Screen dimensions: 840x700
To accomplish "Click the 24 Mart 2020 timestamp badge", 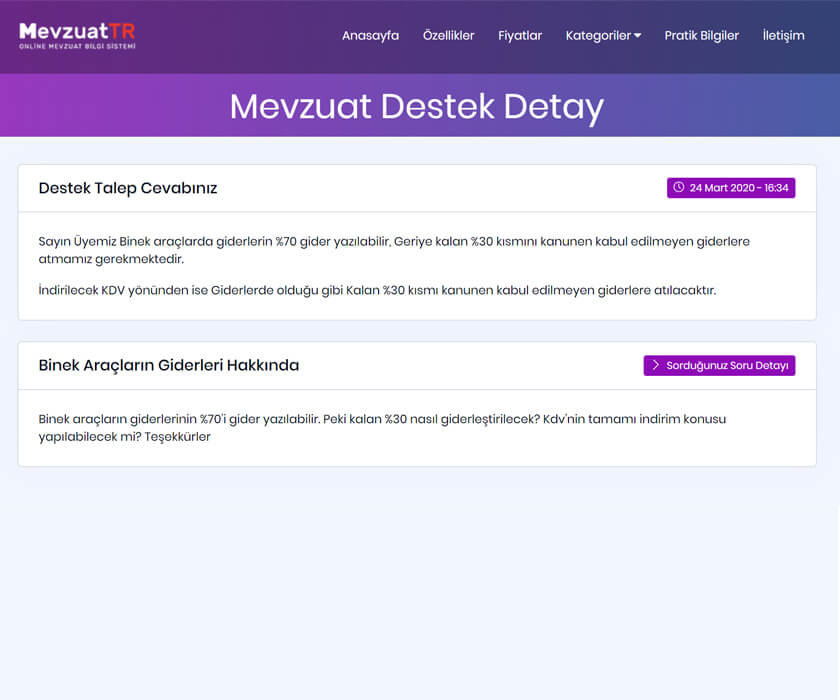I will pos(731,187).
